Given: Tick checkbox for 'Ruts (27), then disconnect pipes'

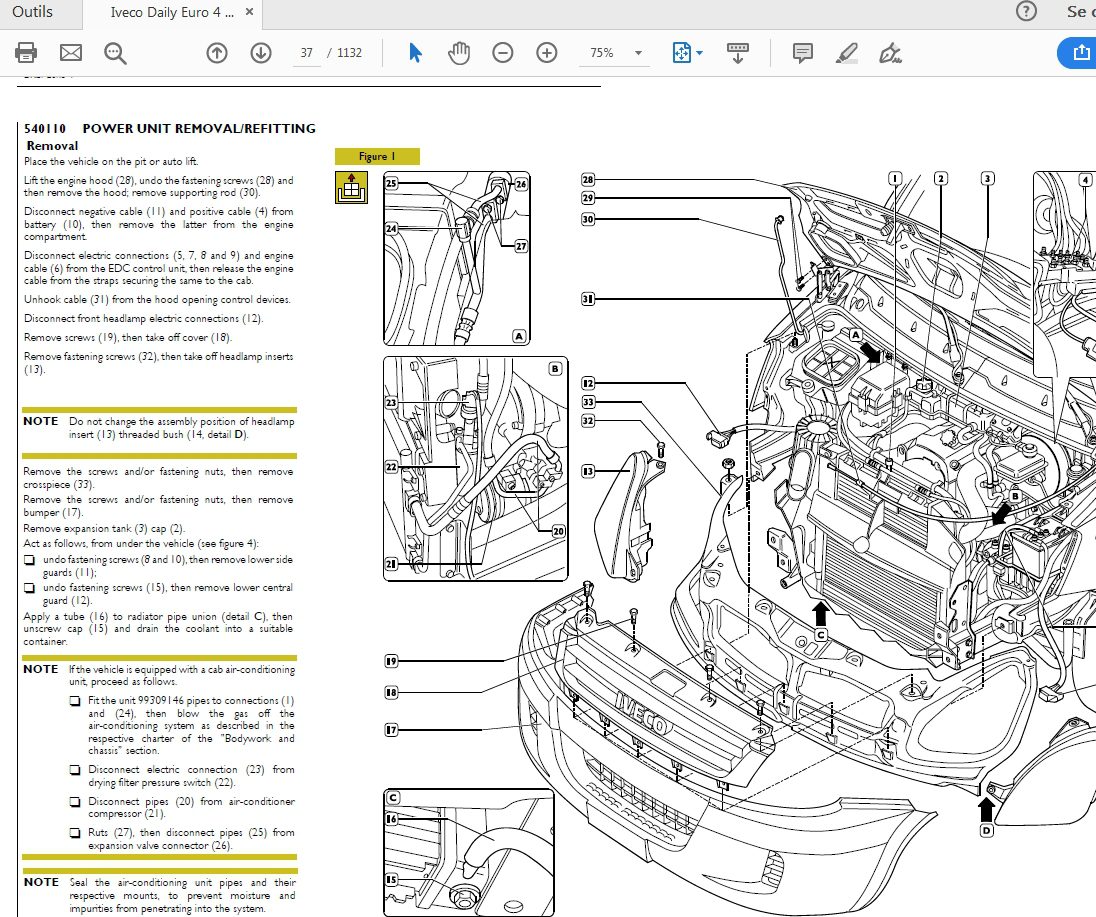Looking at the screenshot, I should [75, 832].
